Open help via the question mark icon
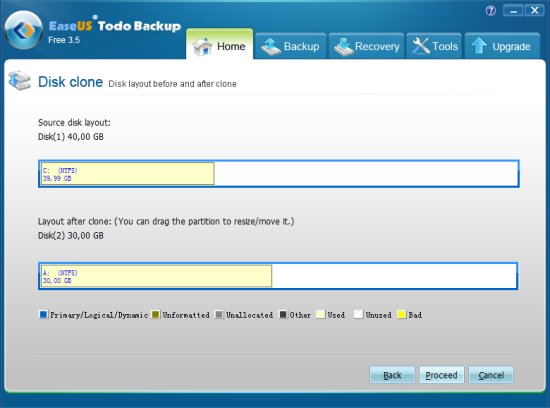550x408 pixels. [491, 11]
